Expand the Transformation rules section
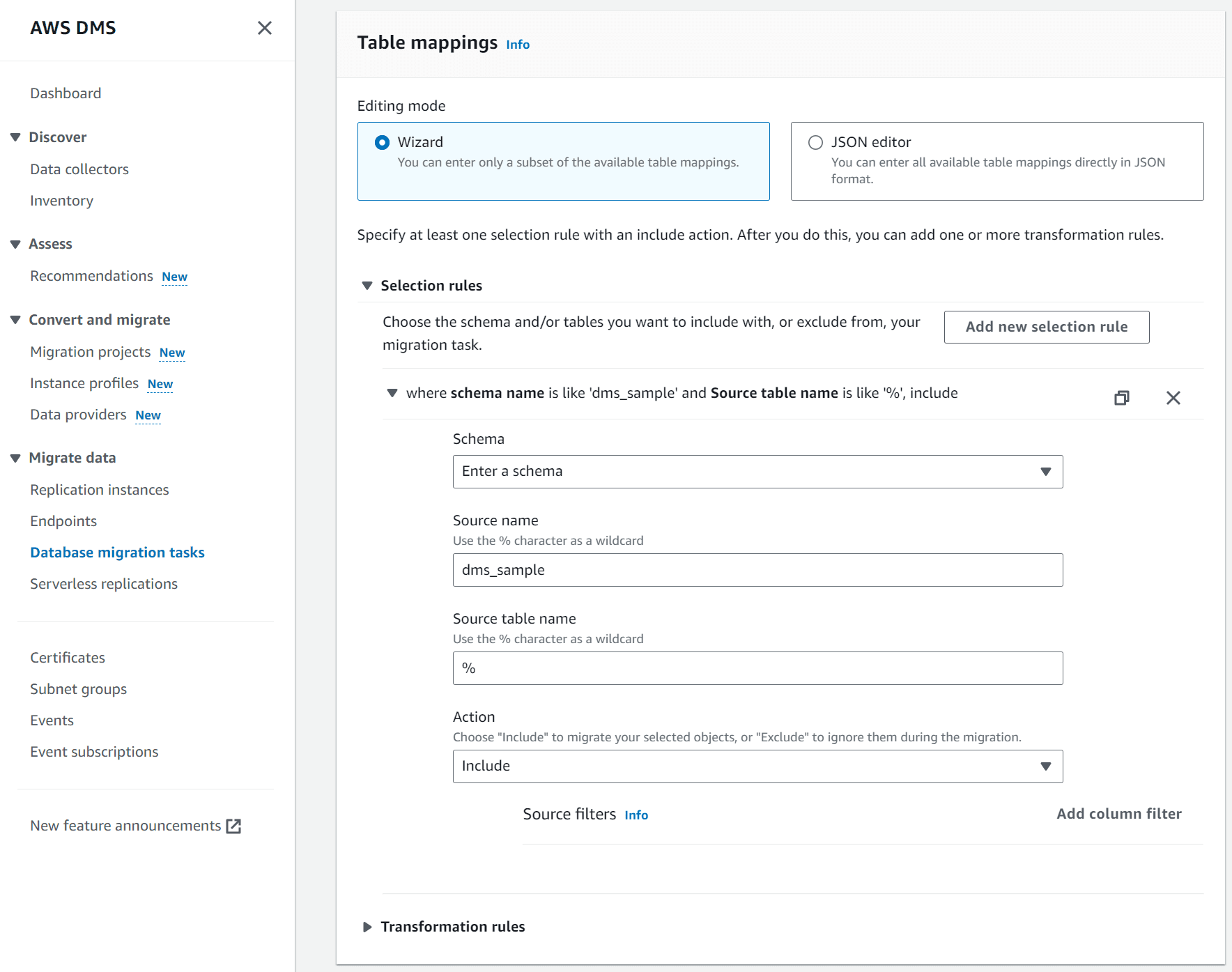This screenshot has width=1232, height=972. [x=367, y=926]
